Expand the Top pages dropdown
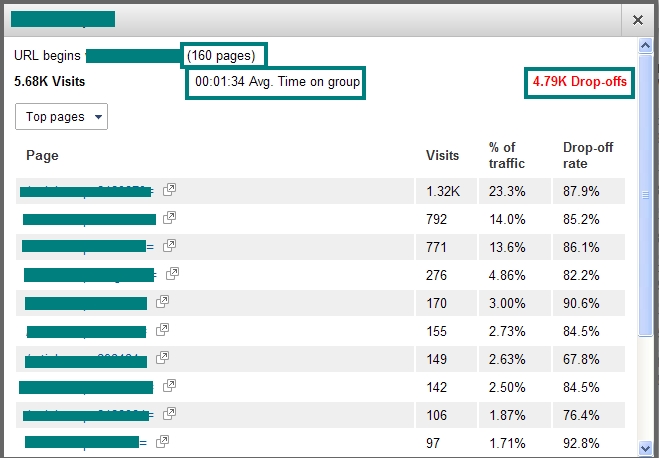Viewport: 659px width, 458px height. pyautogui.click(x=61, y=117)
